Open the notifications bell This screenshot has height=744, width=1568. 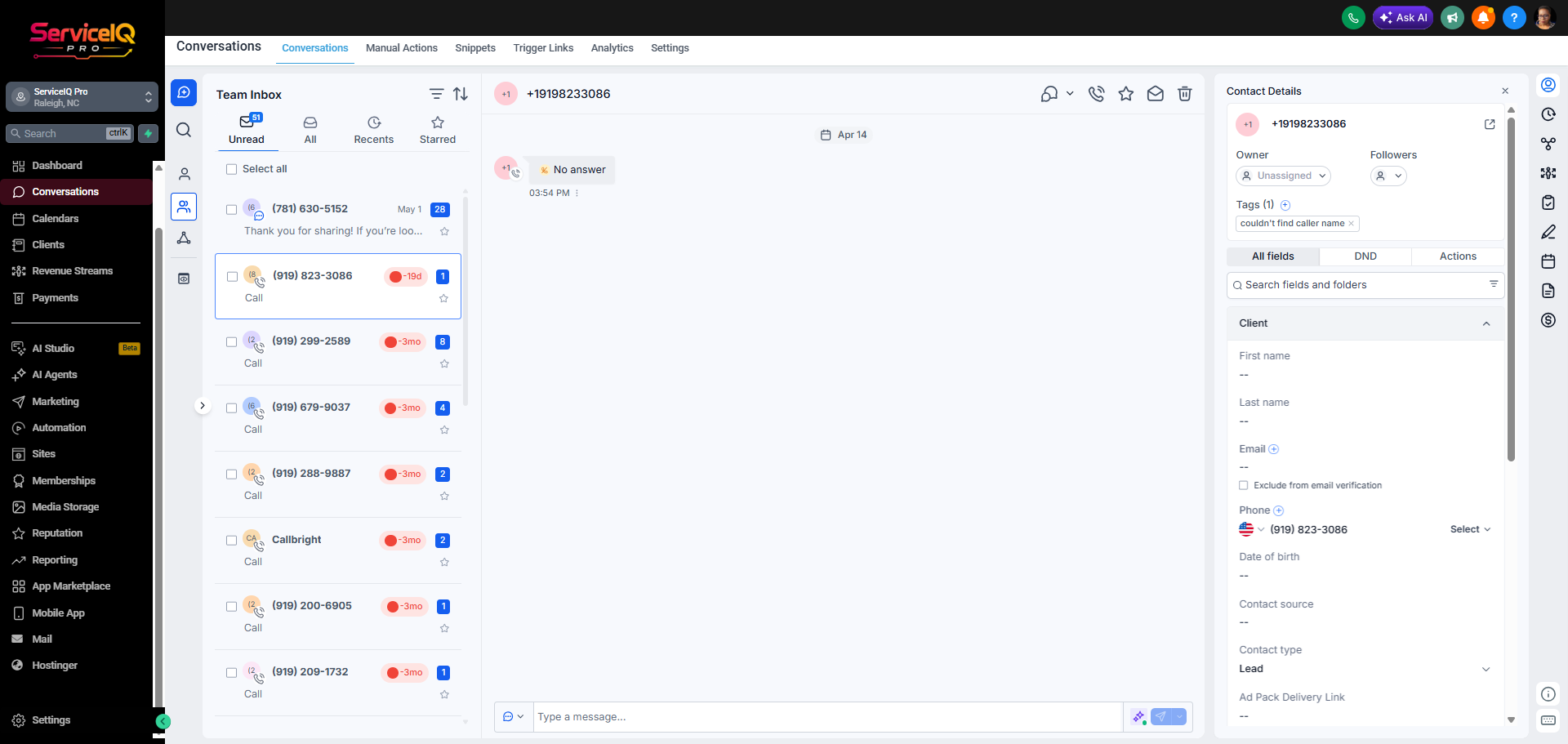(1483, 17)
